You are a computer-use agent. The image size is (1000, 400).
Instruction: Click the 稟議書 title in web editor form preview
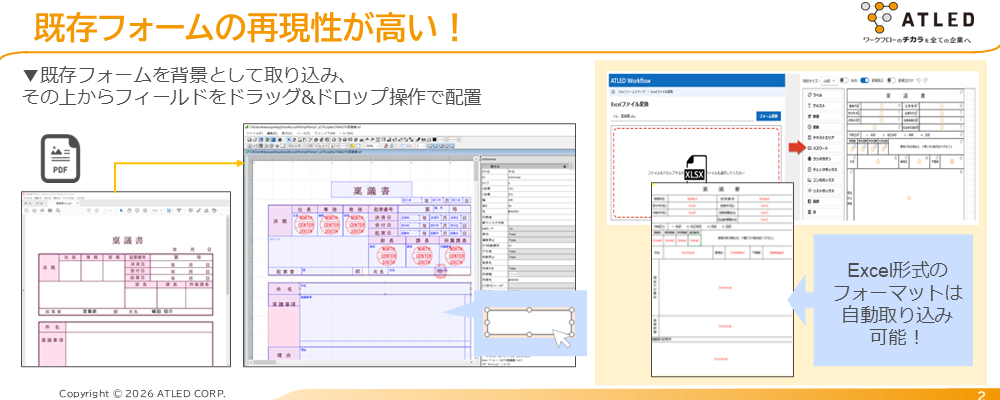tap(906, 96)
